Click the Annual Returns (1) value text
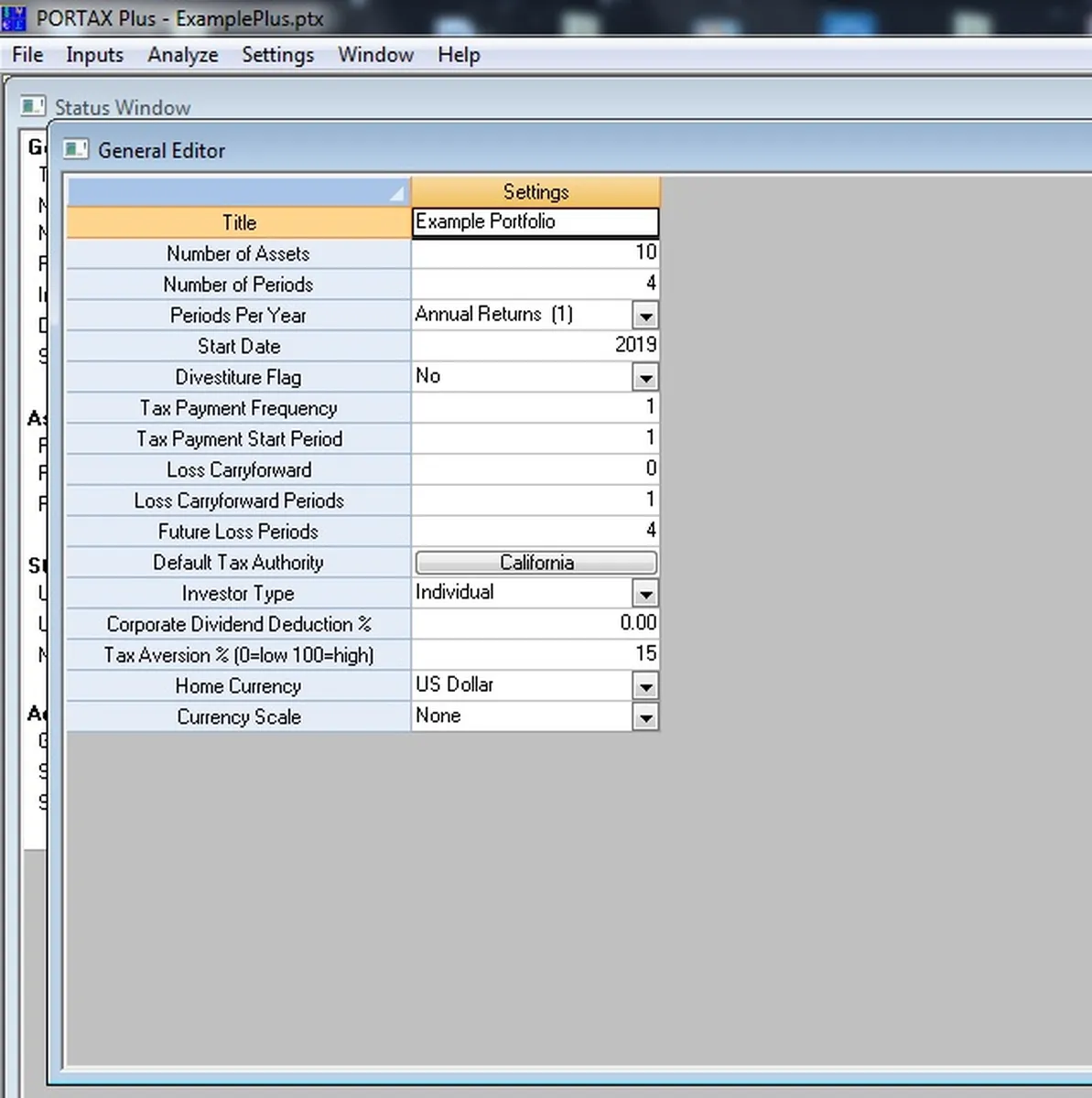 494,314
